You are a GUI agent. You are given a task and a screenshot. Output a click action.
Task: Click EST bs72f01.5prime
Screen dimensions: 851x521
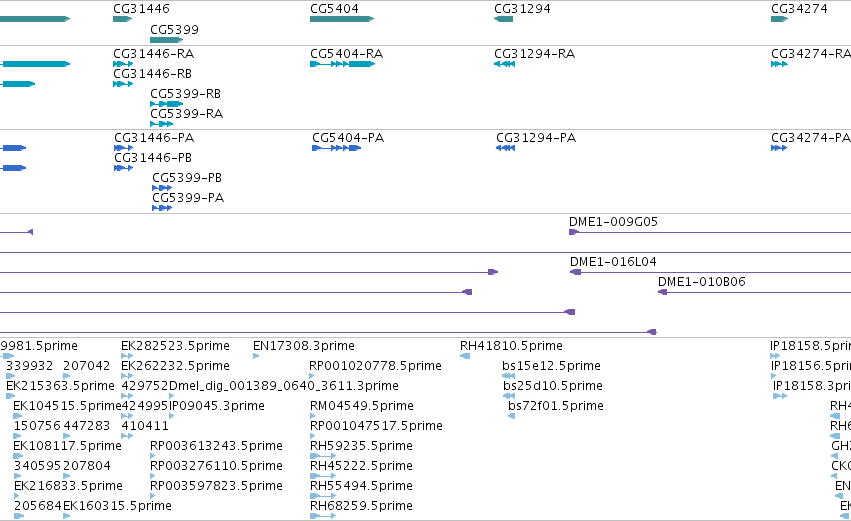[556, 406]
